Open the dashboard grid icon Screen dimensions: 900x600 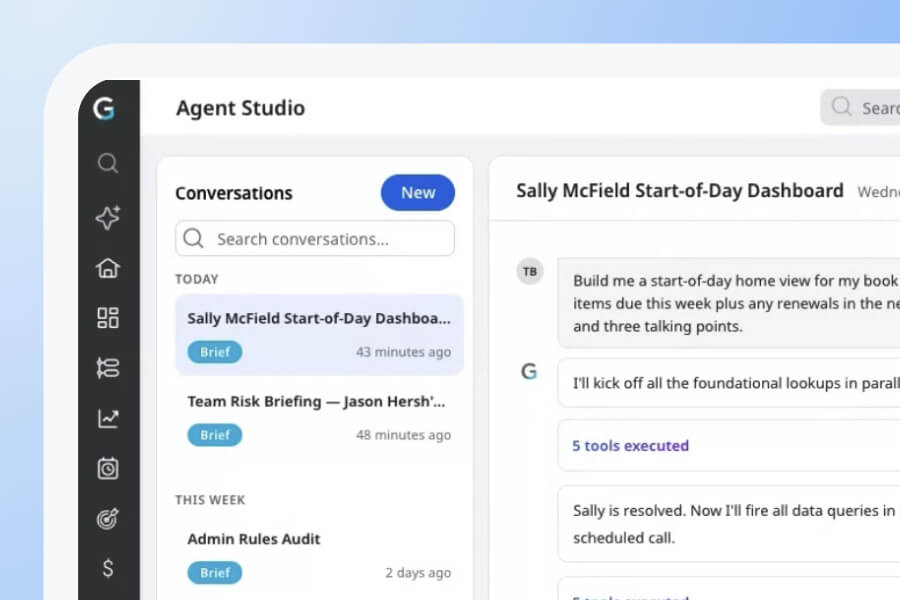click(108, 318)
